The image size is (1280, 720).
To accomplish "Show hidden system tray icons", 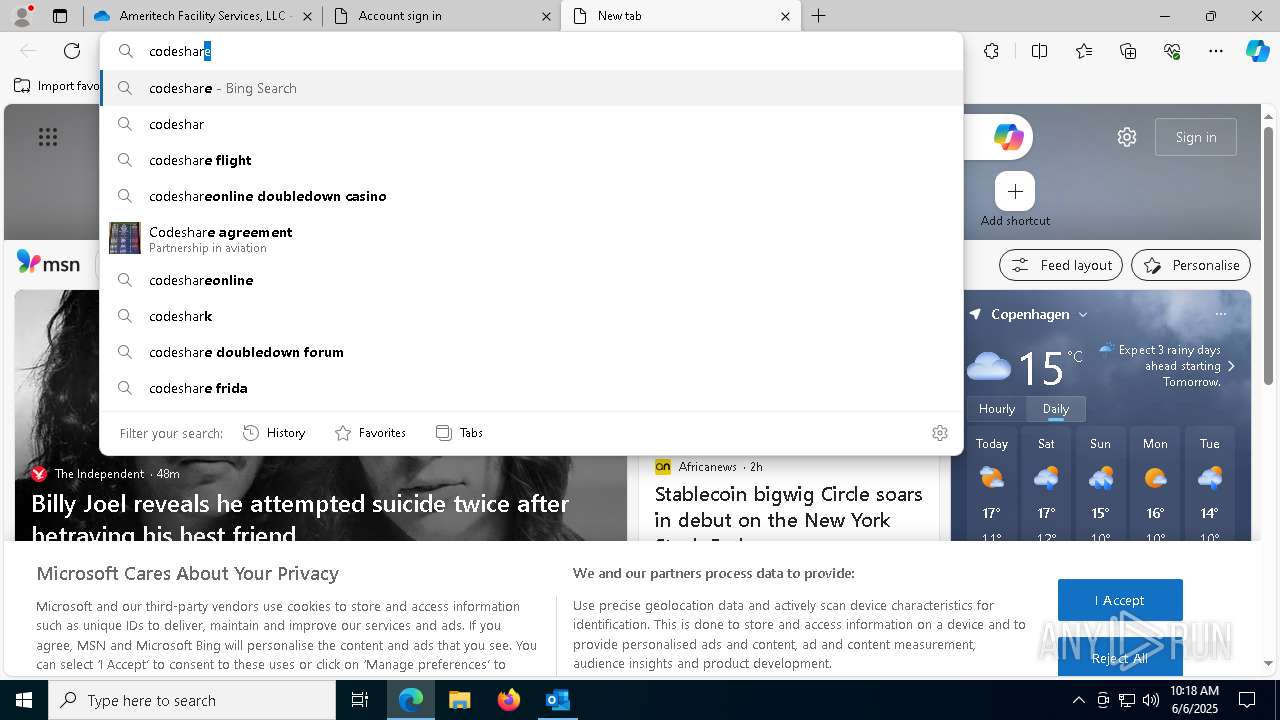I will tap(1078, 700).
